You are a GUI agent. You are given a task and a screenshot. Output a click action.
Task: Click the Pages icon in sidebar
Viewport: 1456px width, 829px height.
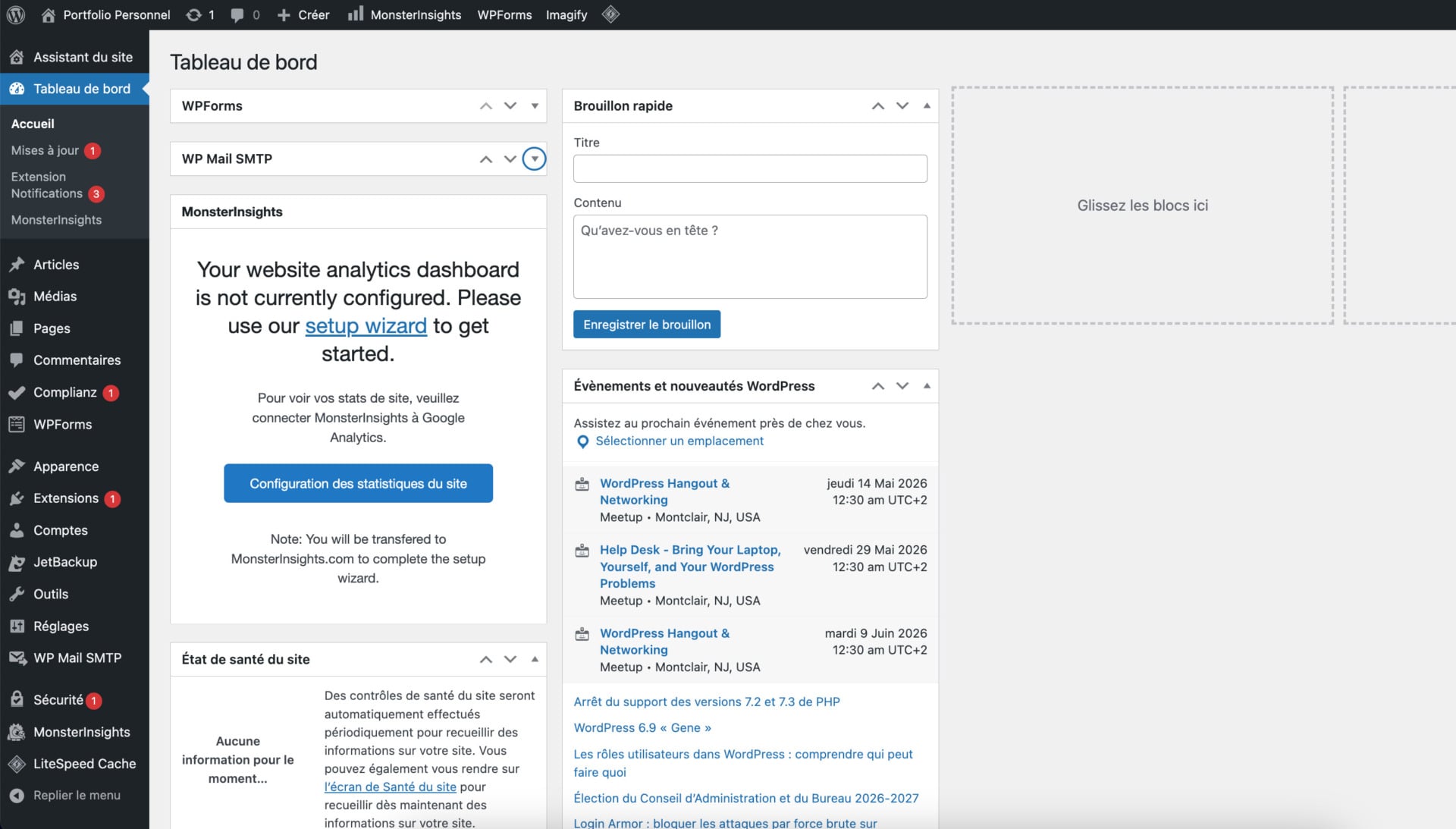(x=17, y=328)
